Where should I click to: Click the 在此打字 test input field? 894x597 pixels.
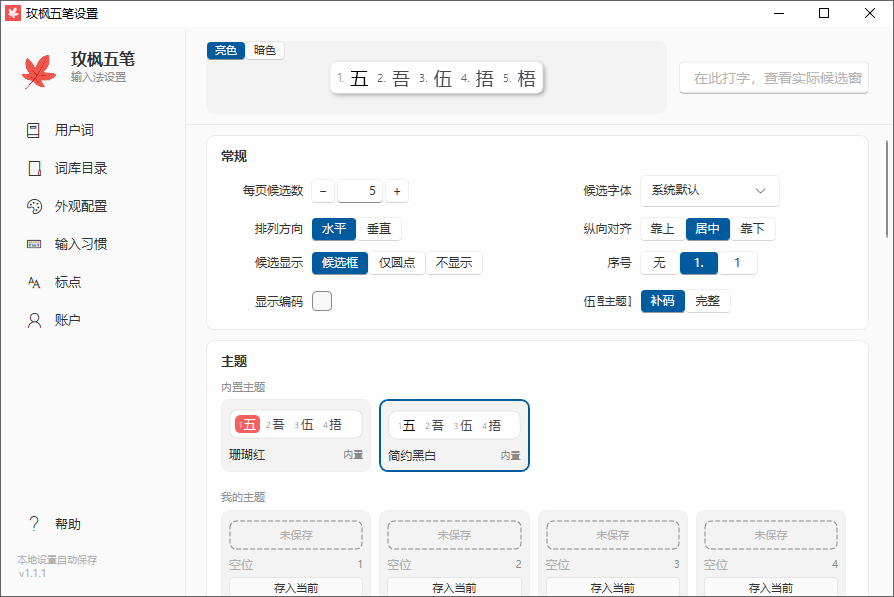click(x=774, y=78)
